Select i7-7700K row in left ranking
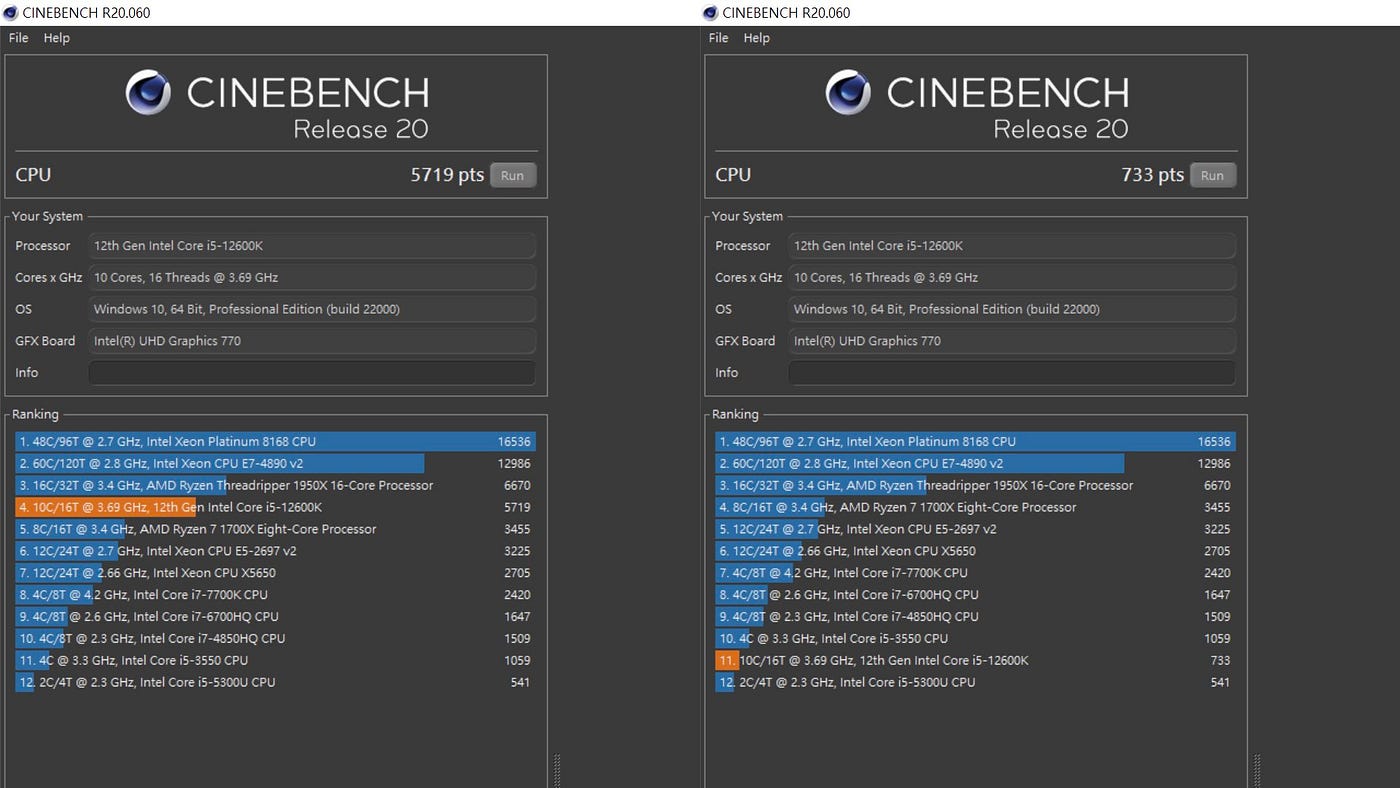The height and width of the screenshot is (788, 1400). click(x=275, y=595)
